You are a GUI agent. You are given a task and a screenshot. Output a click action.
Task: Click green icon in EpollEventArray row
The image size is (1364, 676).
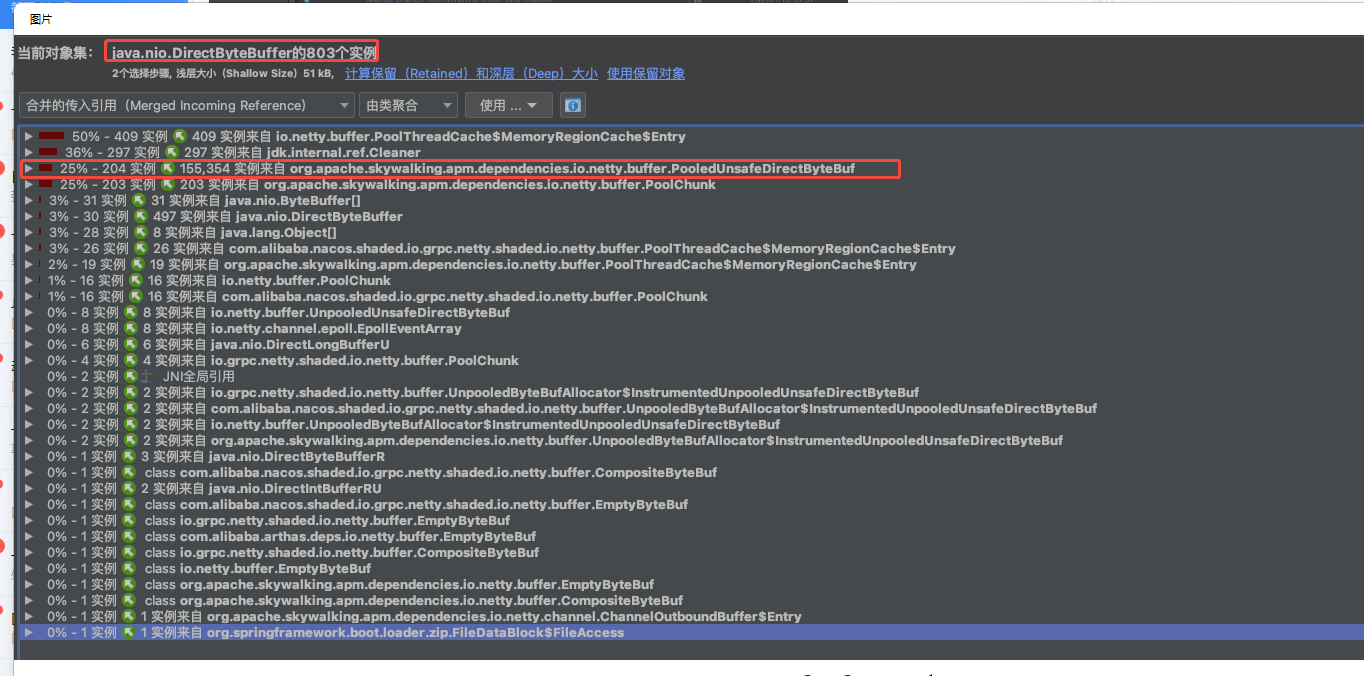point(131,328)
